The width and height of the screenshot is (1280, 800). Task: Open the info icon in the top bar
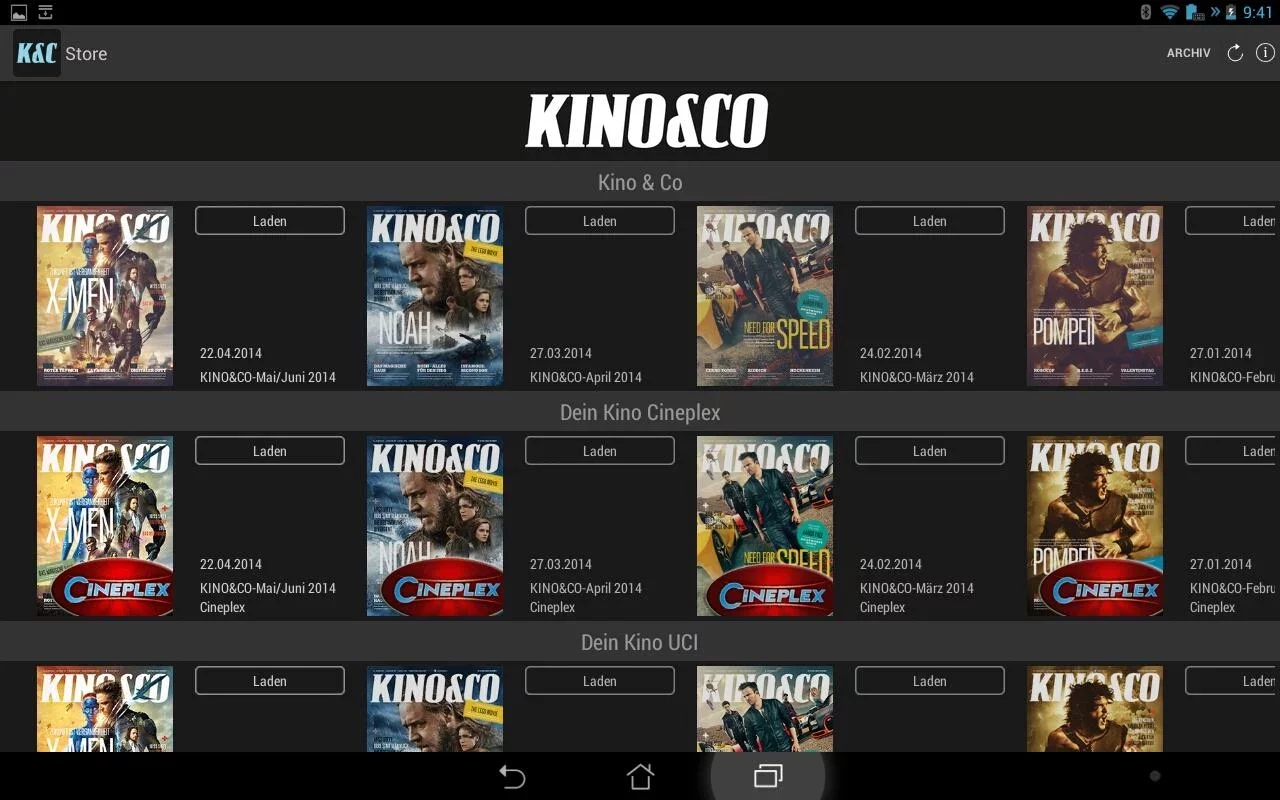(x=1265, y=53)
